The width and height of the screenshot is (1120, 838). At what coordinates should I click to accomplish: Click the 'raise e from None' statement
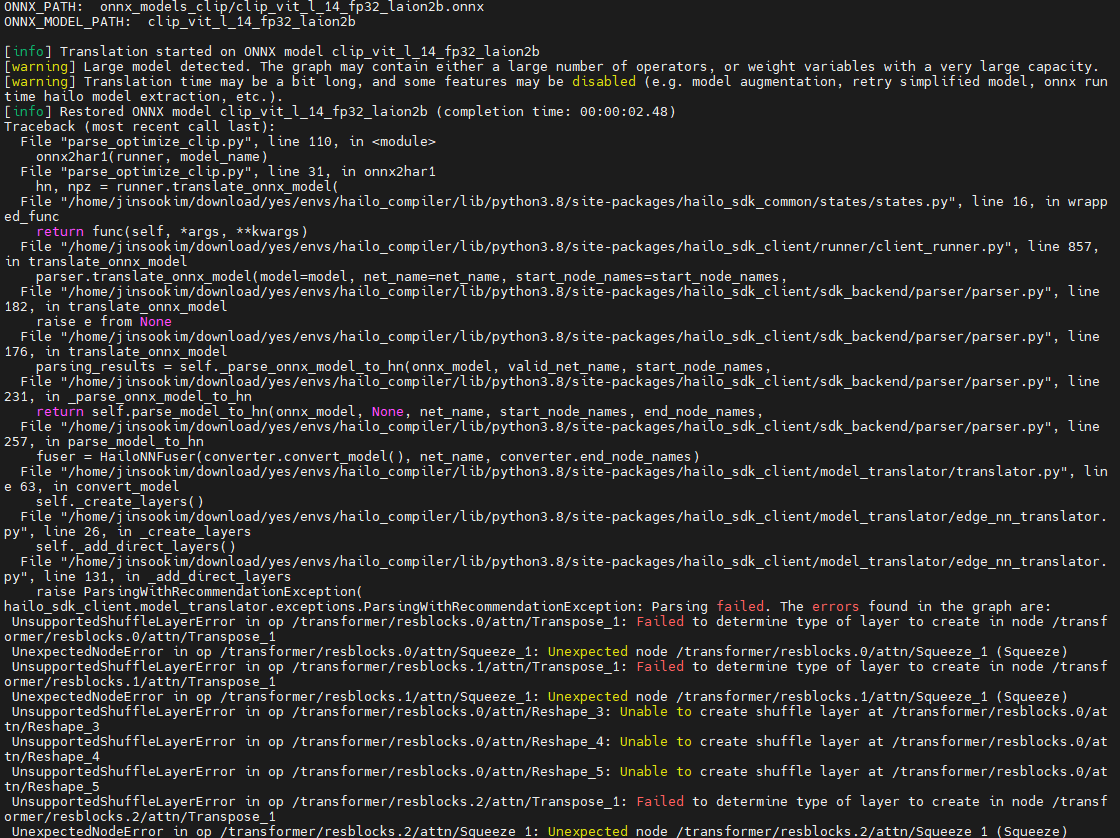point(104,322)
